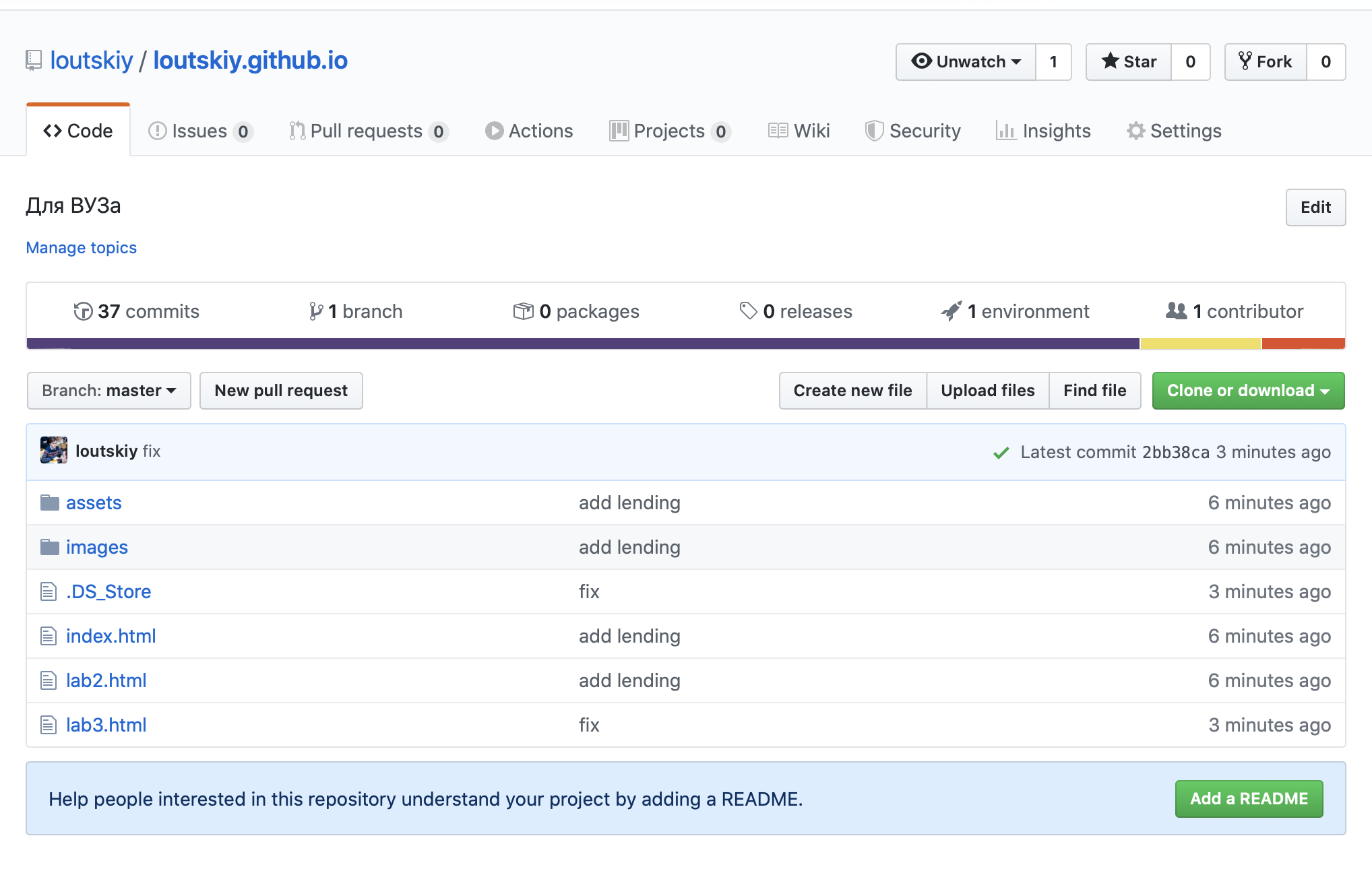Click the releases tag icon

coord(748,311)
